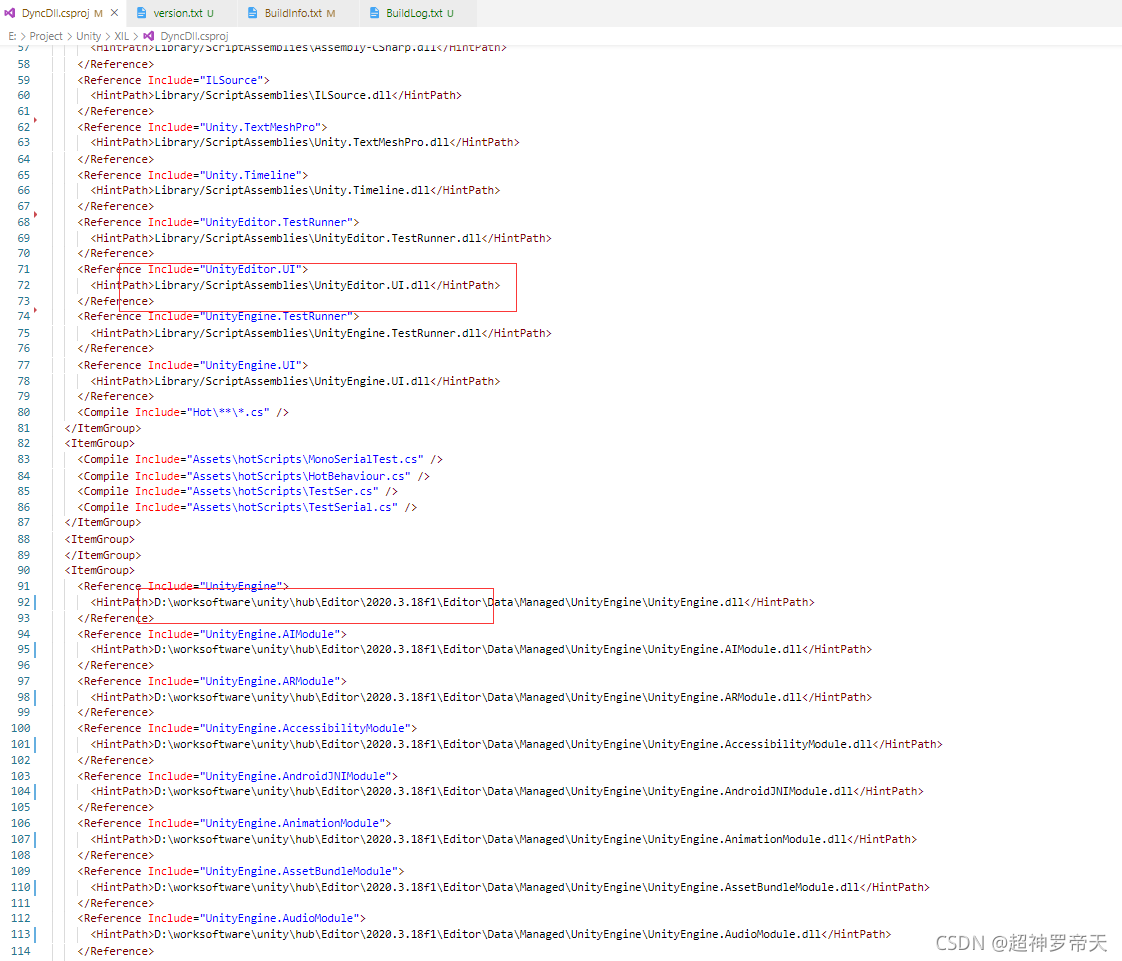
Task: Click the UnityEngine.UI.dll HintPath line
Action: click(x=295, y=381)
